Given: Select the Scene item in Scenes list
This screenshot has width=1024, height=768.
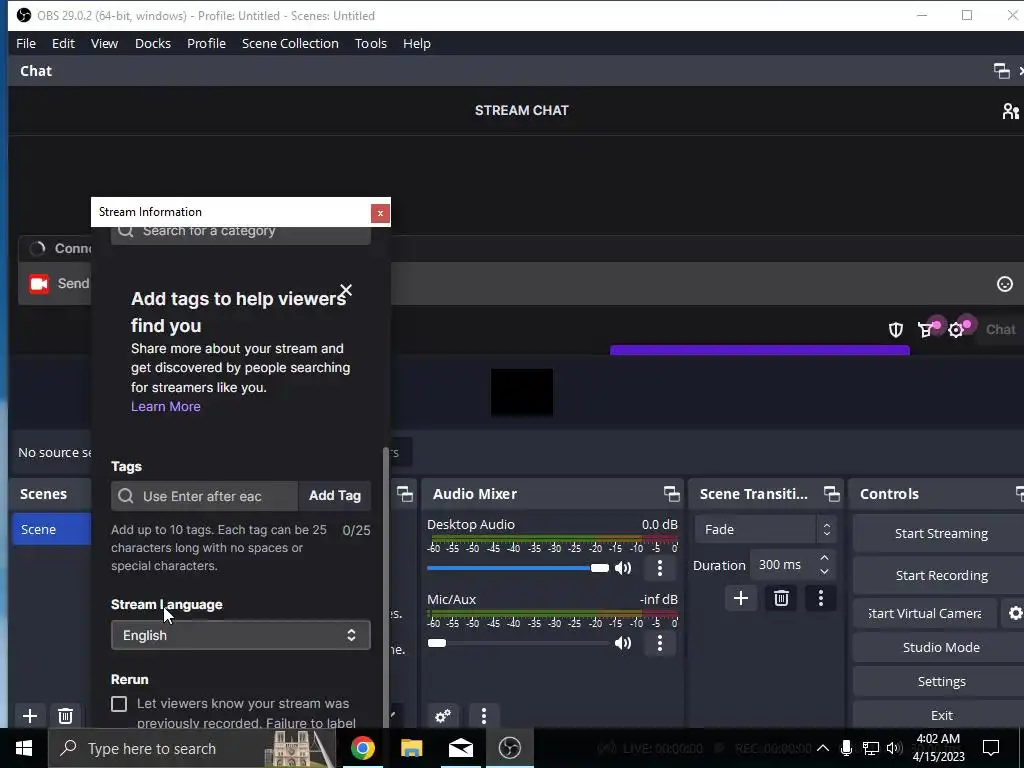Looking at the screenshot, I should (x=52, y=529).
